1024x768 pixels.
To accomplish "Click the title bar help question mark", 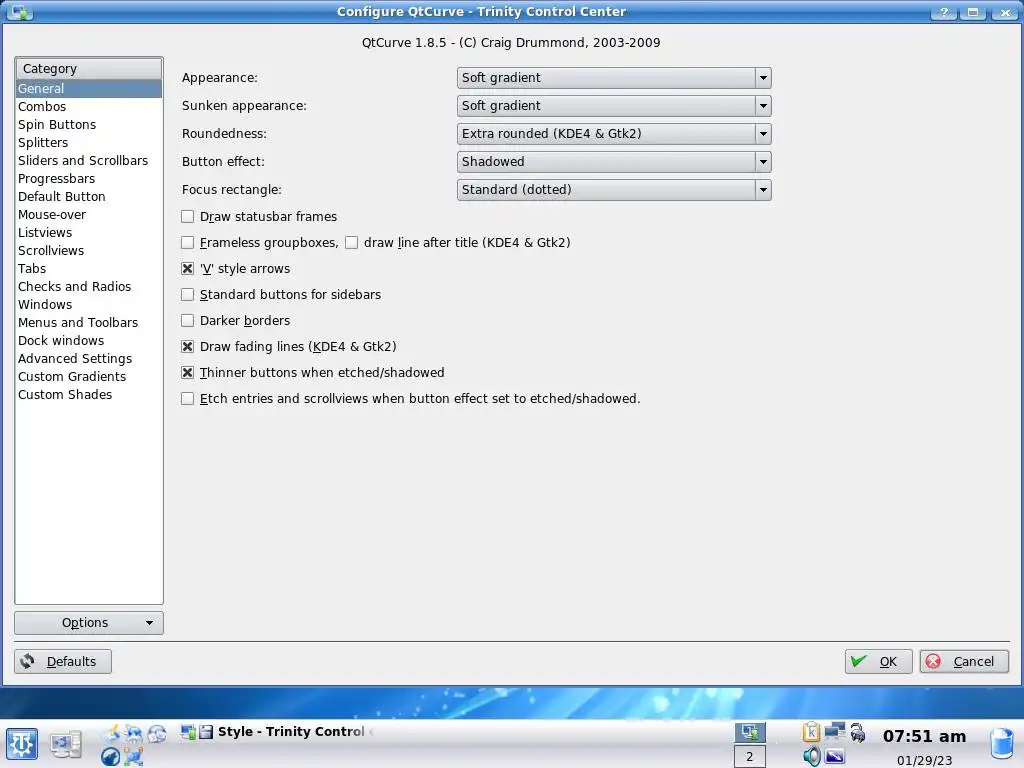I will pyautogui.click(x=944, y=12).
